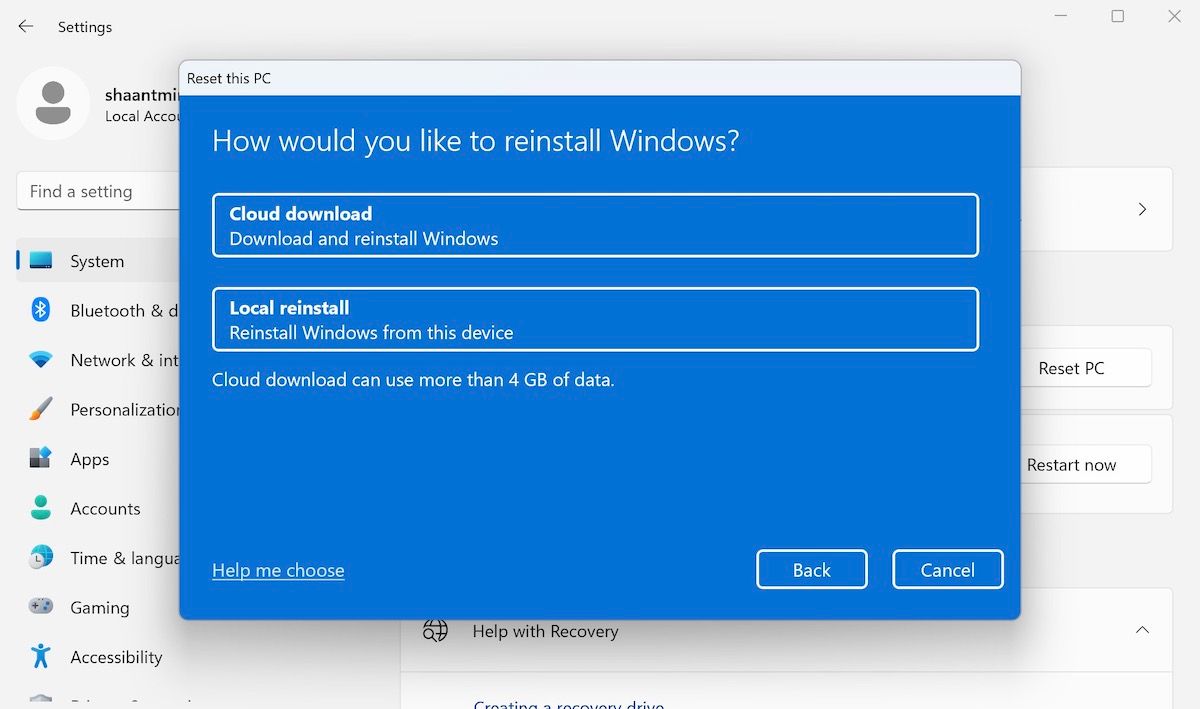Choose the Cloud download option
This screenshot has width=1200, height=709.
[595, 224]
